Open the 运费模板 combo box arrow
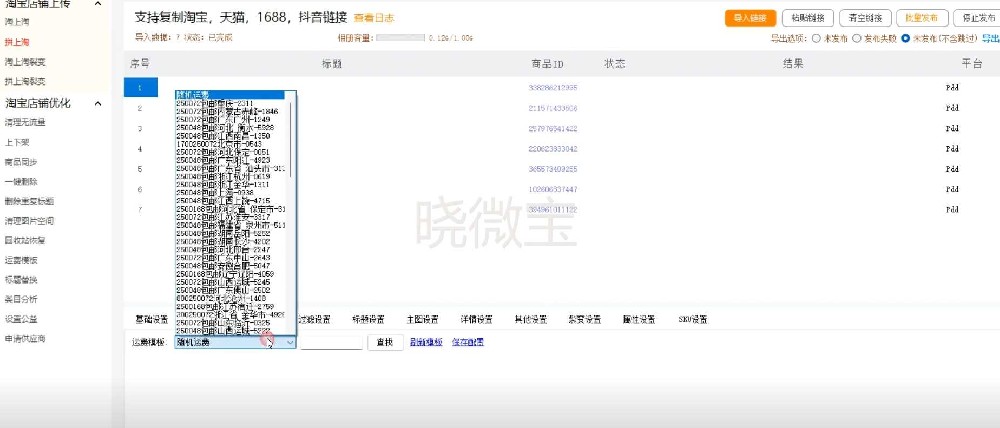Screen dimensions: 1000x428 click(290, 343)
